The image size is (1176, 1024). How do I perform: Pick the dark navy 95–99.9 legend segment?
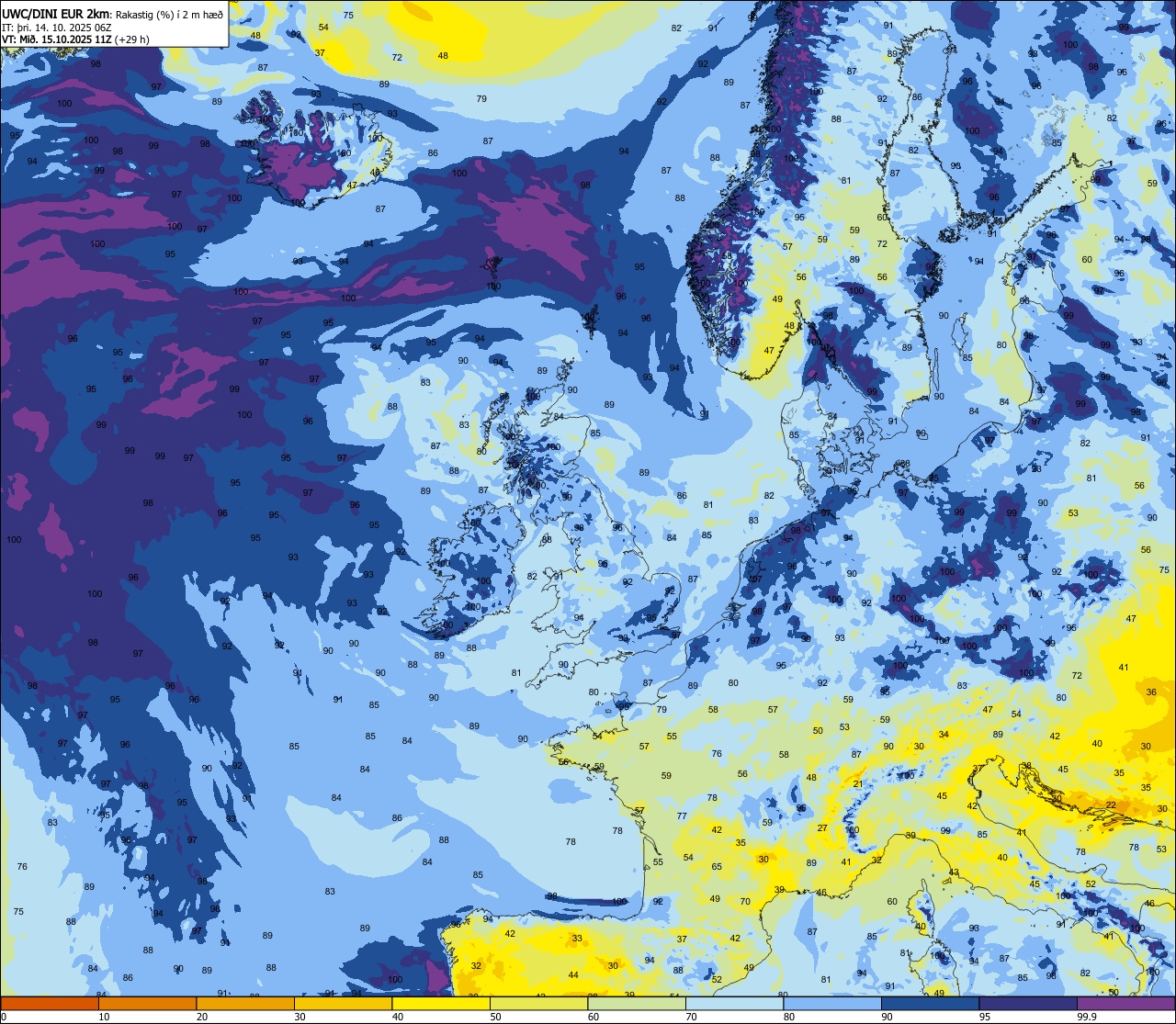pos(1028,1003)
